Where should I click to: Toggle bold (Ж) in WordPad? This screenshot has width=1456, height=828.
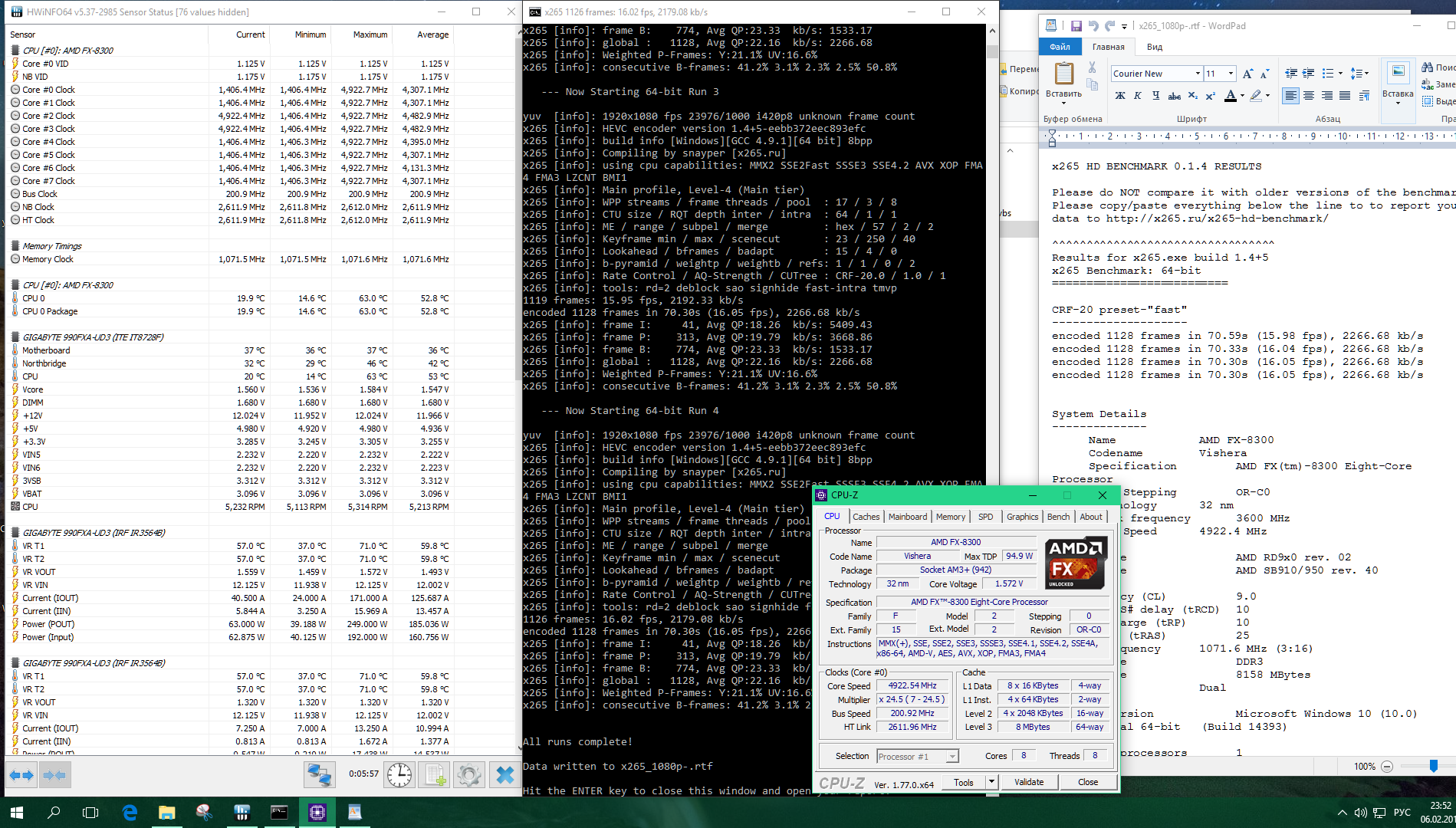pos(1120,96)
